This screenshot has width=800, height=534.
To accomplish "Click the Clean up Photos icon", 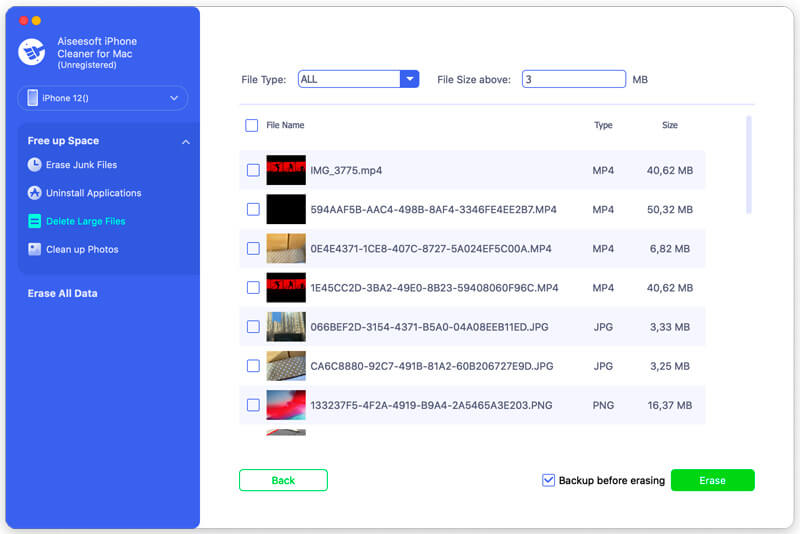I will [x=35, y=249].
